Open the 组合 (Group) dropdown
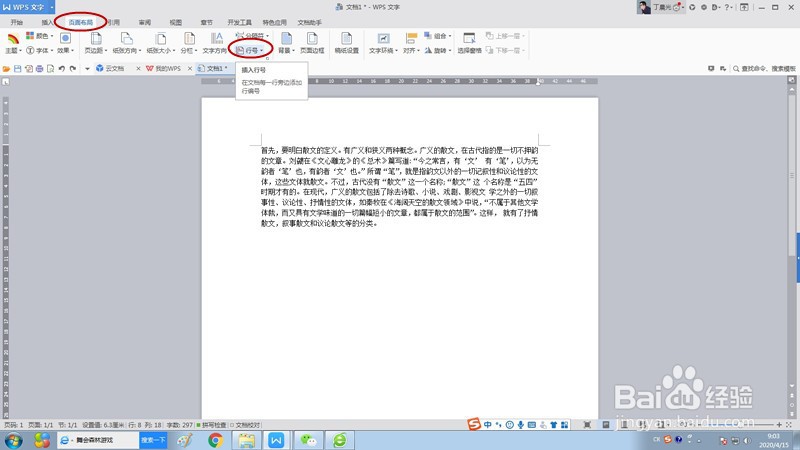The height and width of the screenshot is (450, 800). pyautogui.click(x=438, y=36)
